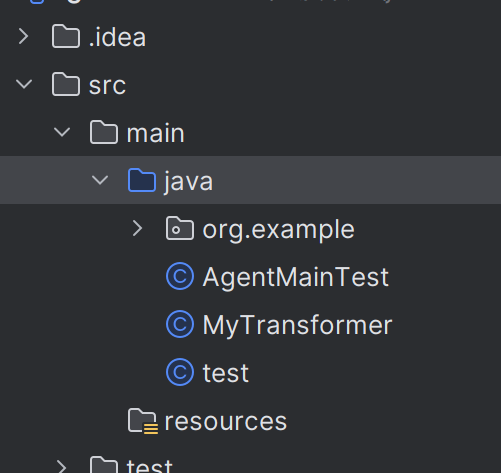Viewport: 501px width, 473px height.
Task: Click the .idea folder icon
Action: [66, 36]
